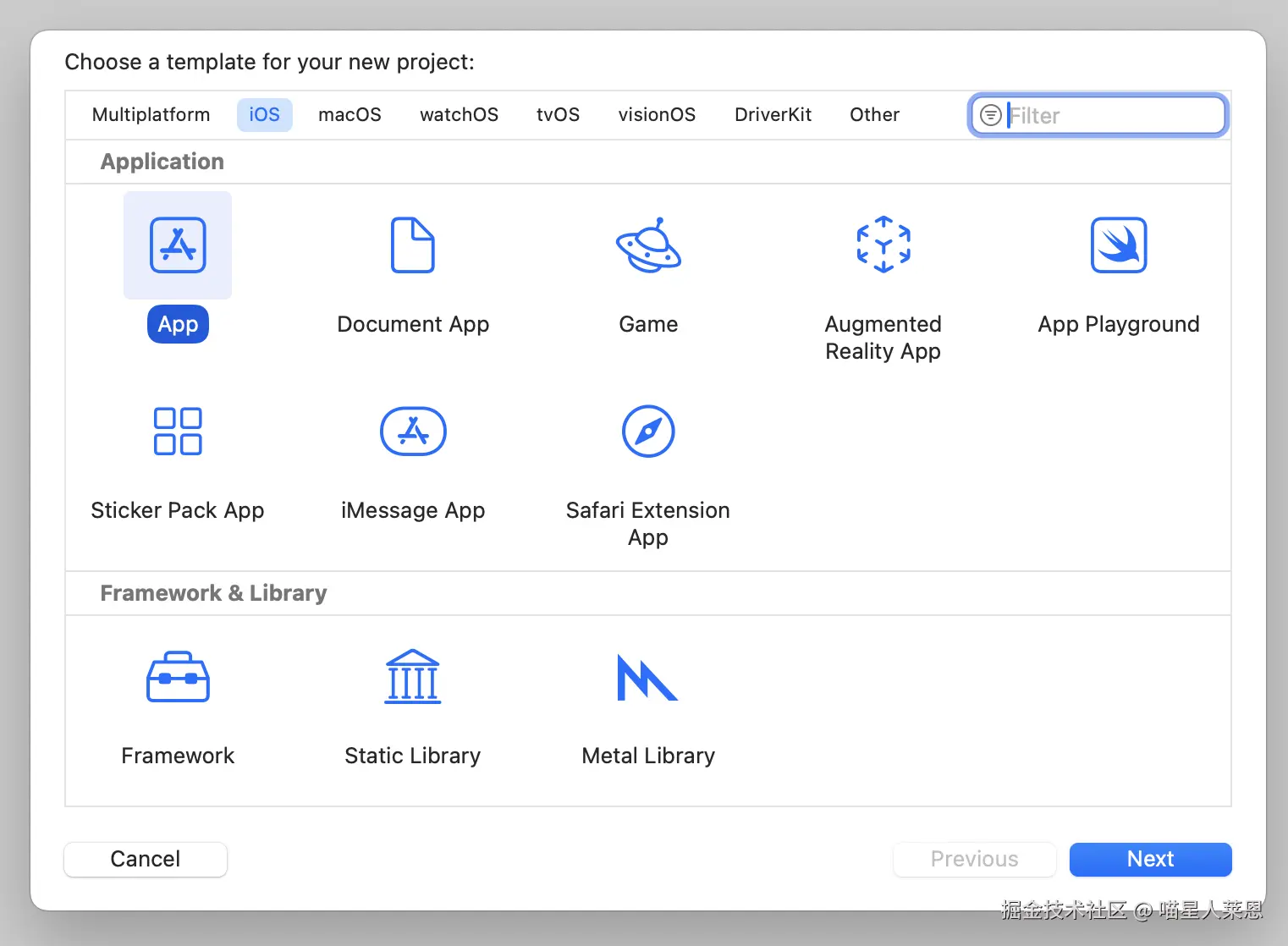
Task: Choose the Game template UFO icon
Action: tap(648, 245)
